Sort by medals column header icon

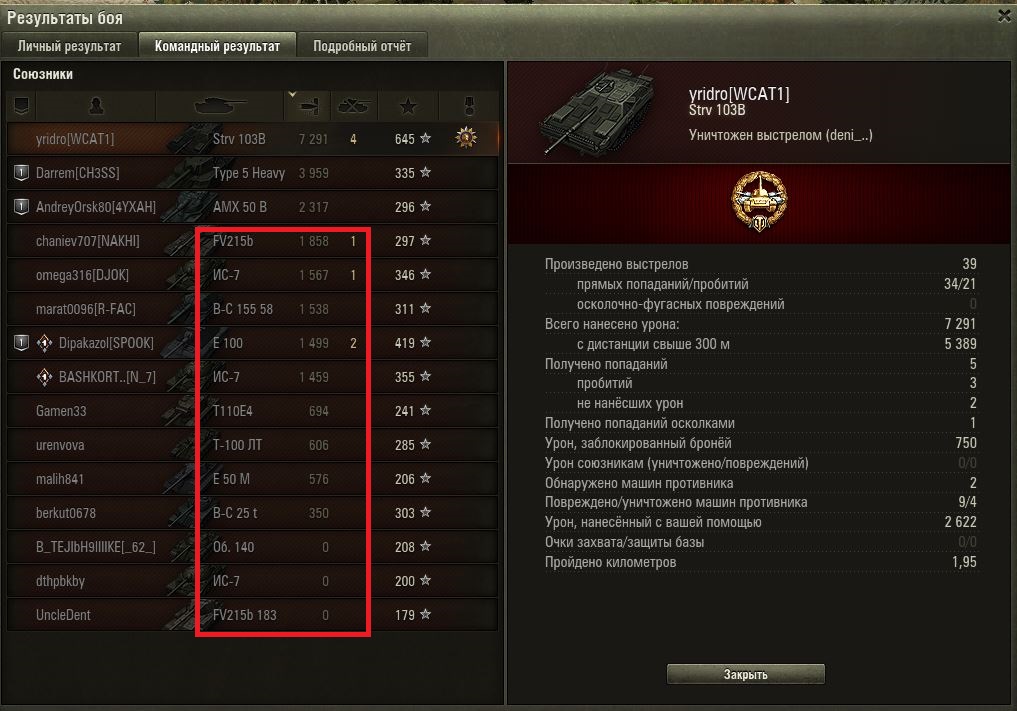(x=469, y=106)
